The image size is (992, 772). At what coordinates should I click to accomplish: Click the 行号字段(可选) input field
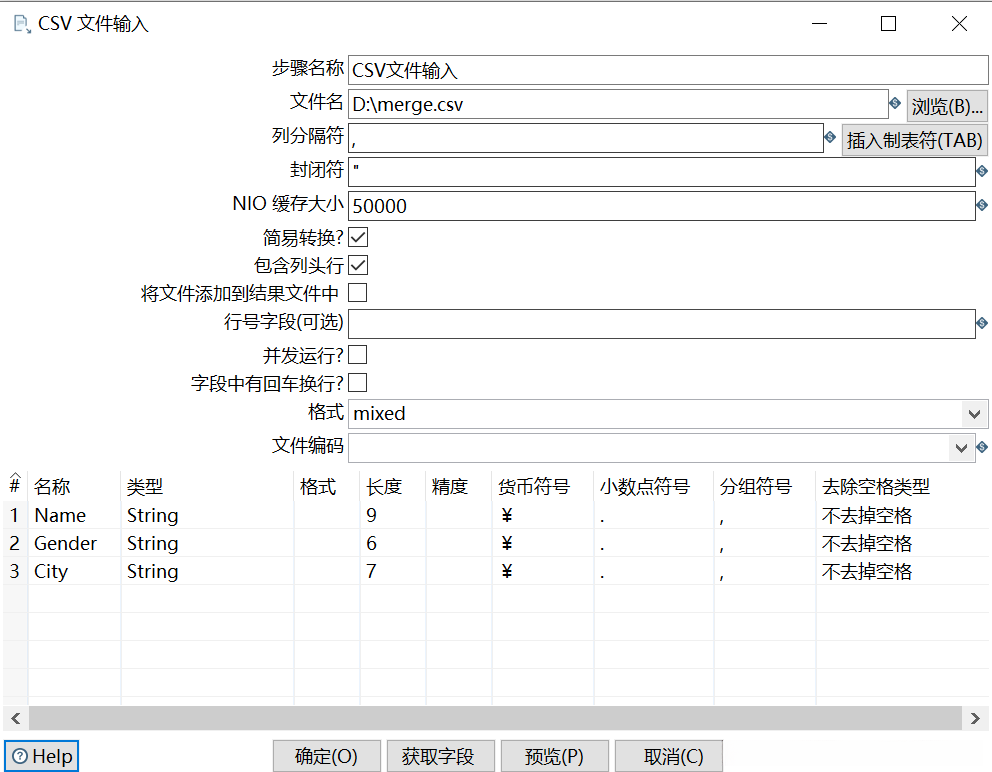point(662,324)
